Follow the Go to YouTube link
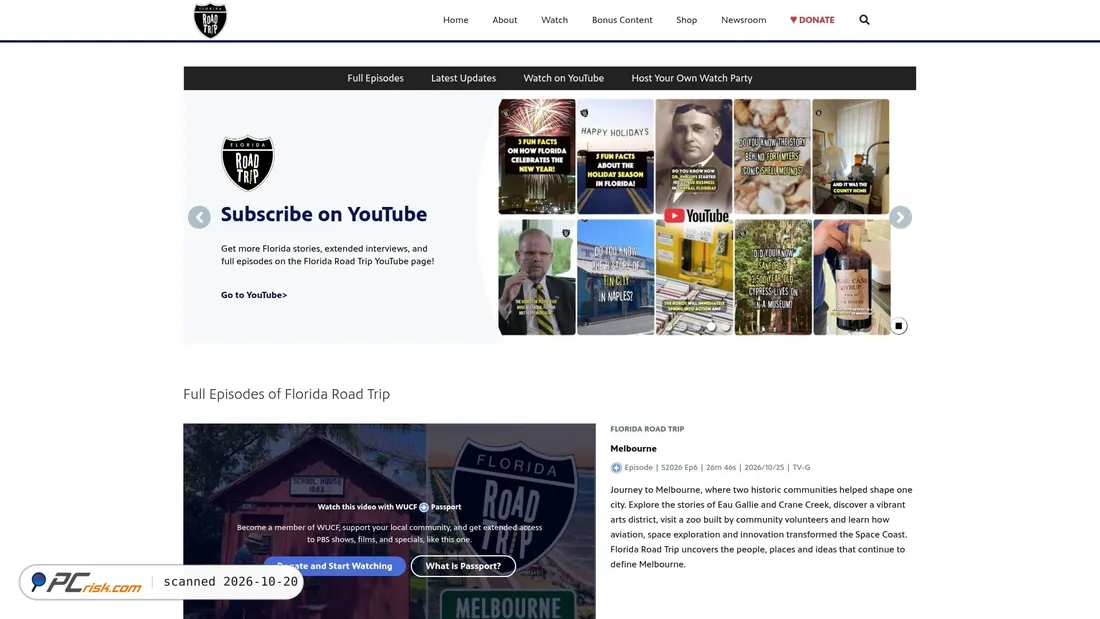Screen dimensions: 1100x619 click(254, 295)
